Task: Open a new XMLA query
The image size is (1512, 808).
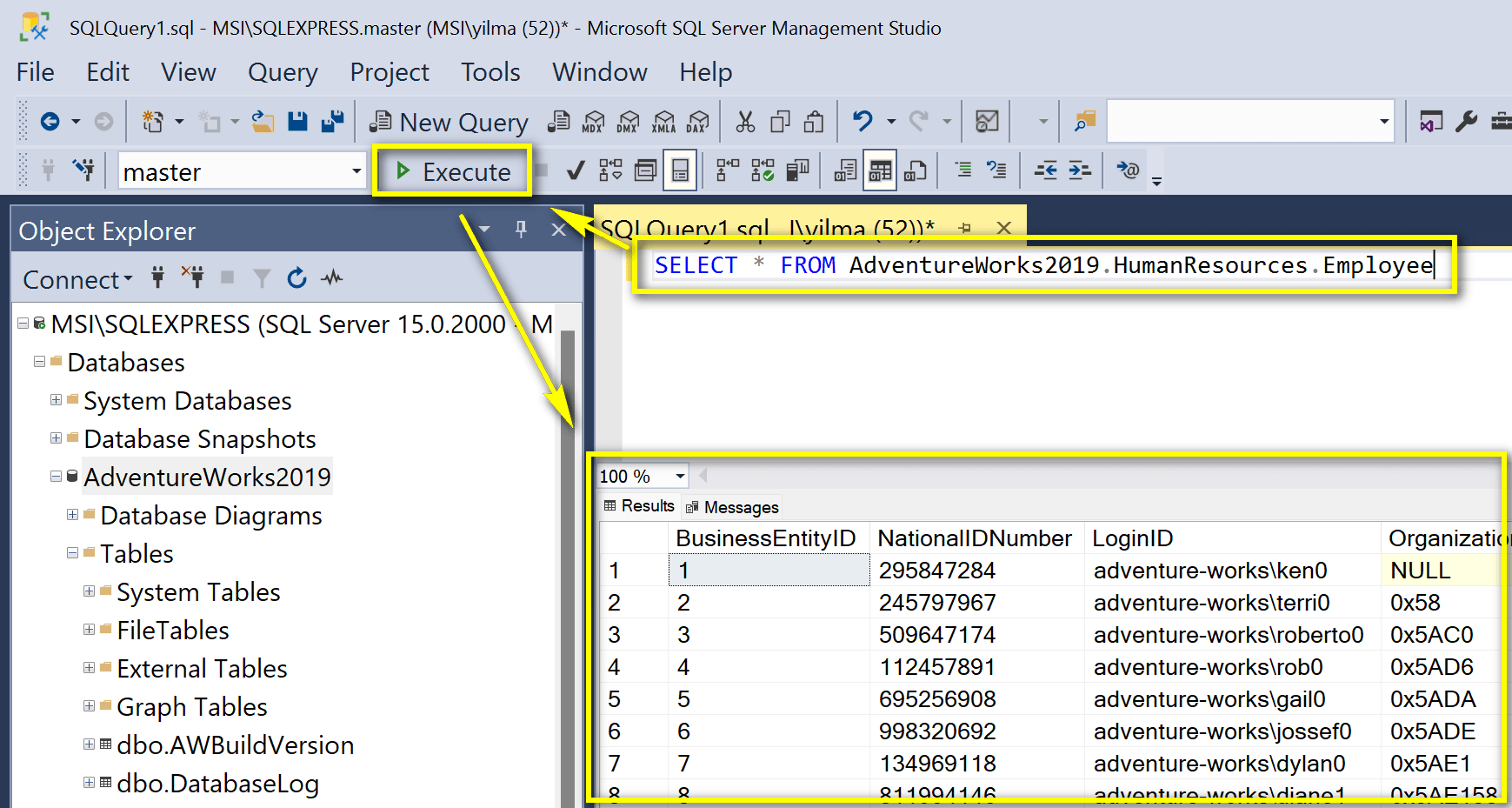Action: coord(663,121)
